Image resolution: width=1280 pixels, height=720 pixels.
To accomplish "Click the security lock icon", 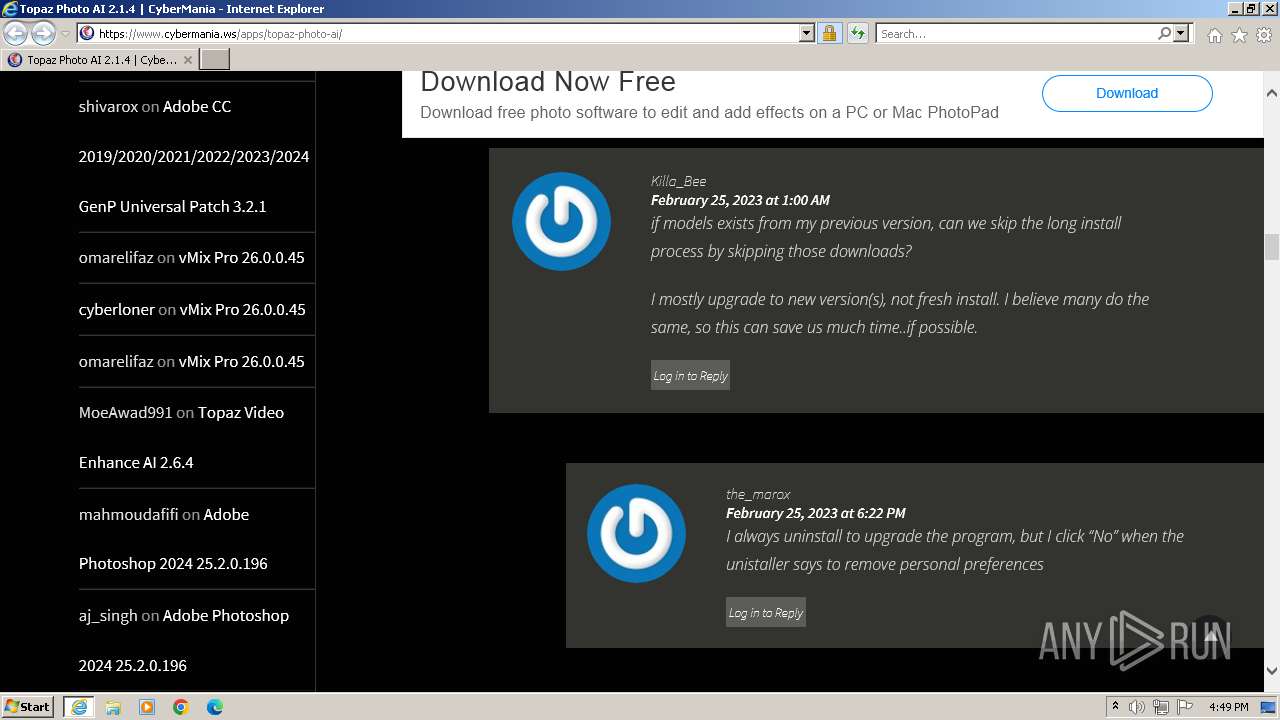I will (x=829, y=34).
